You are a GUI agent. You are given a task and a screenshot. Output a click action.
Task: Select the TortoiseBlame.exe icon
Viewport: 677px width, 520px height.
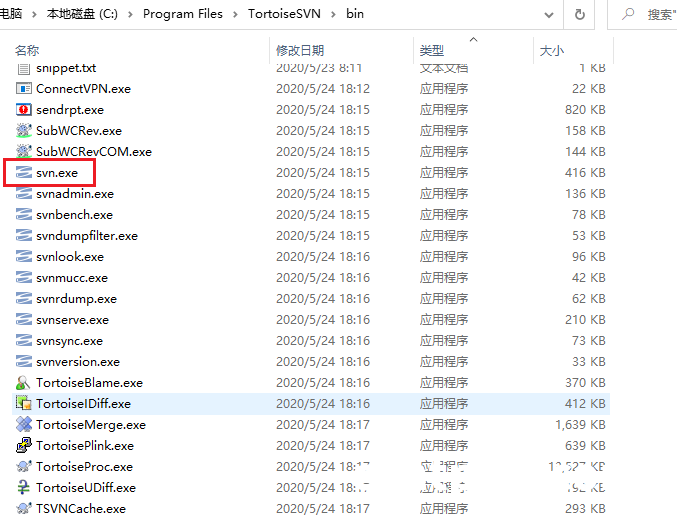coord(24,383)
